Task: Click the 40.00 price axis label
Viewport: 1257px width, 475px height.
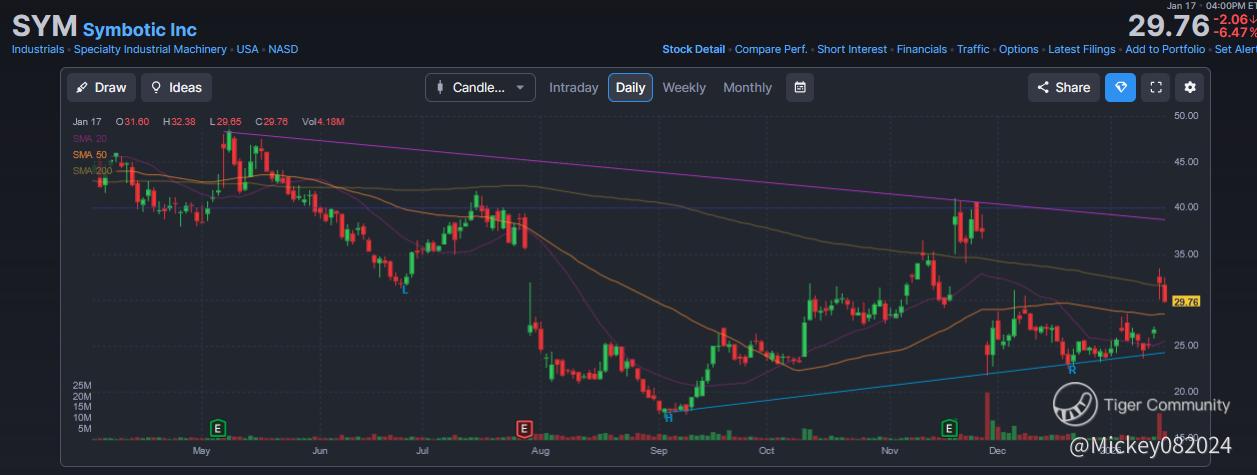Action: (x=1186, y=207)
